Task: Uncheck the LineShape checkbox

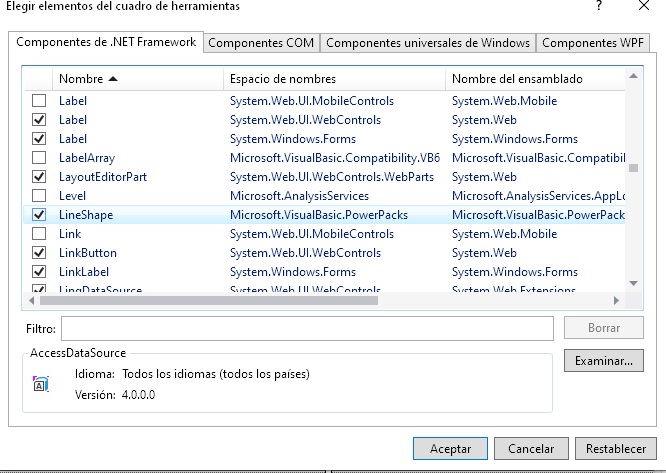Action: (x=39, y=215)
